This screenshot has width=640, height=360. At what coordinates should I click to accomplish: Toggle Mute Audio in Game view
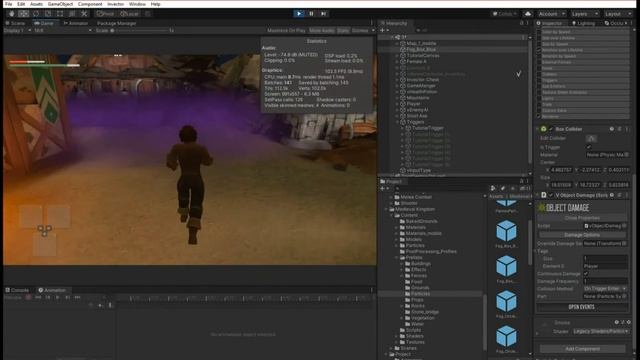(x=322, y=31)
